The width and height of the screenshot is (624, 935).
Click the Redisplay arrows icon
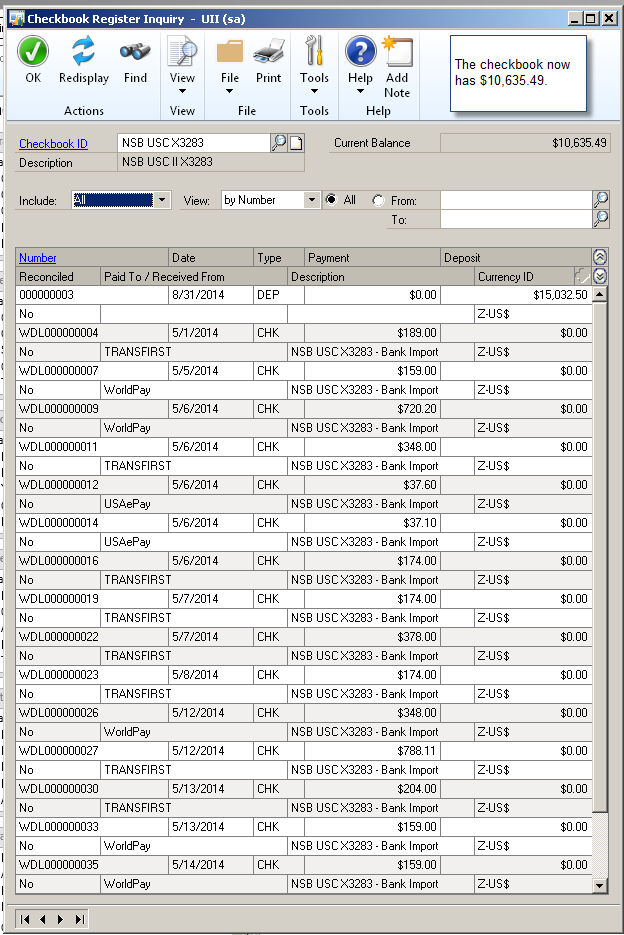(84, 51)
